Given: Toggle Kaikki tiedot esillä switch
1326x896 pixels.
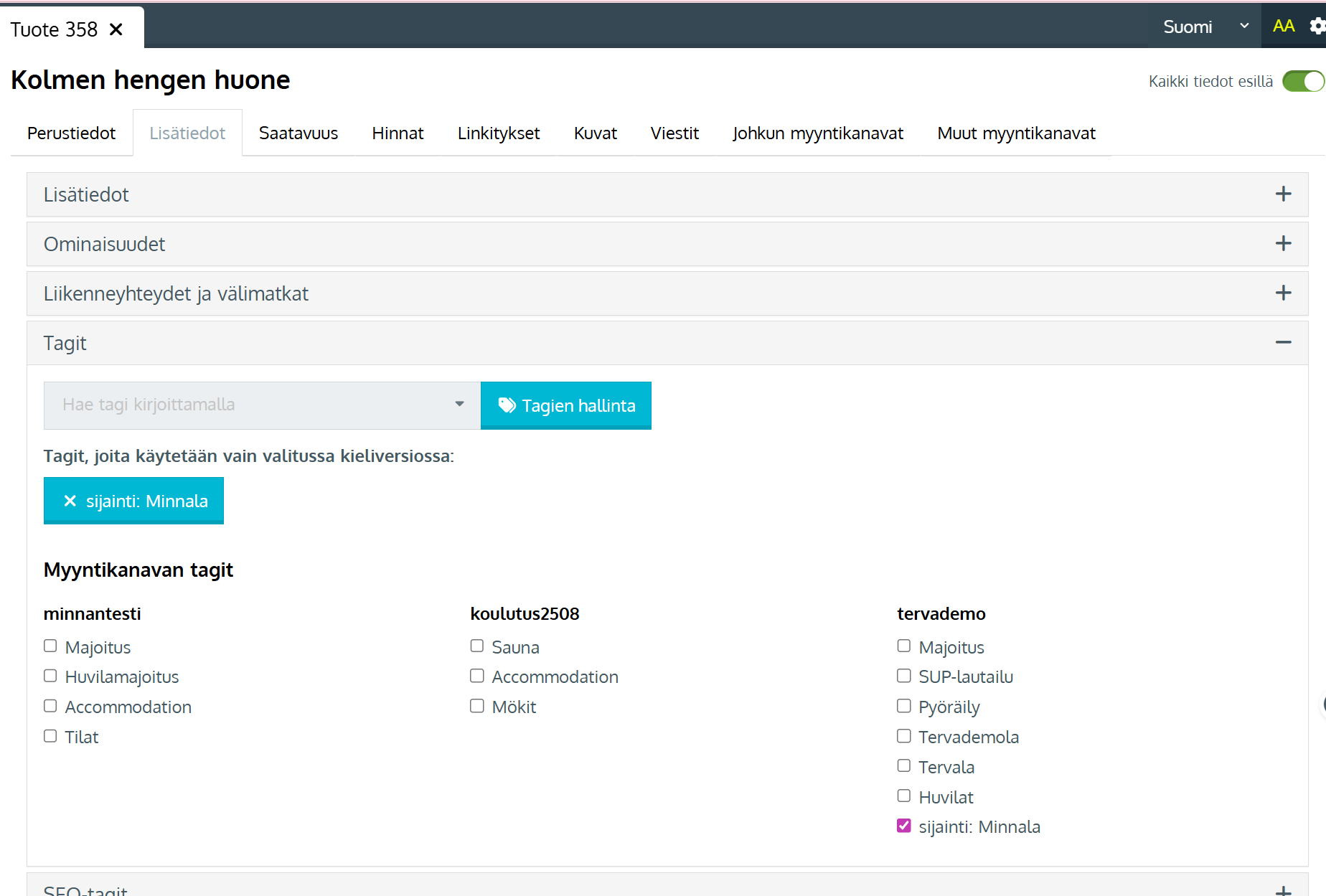Looking at the screenshot, I should (x=1303, y=81).
